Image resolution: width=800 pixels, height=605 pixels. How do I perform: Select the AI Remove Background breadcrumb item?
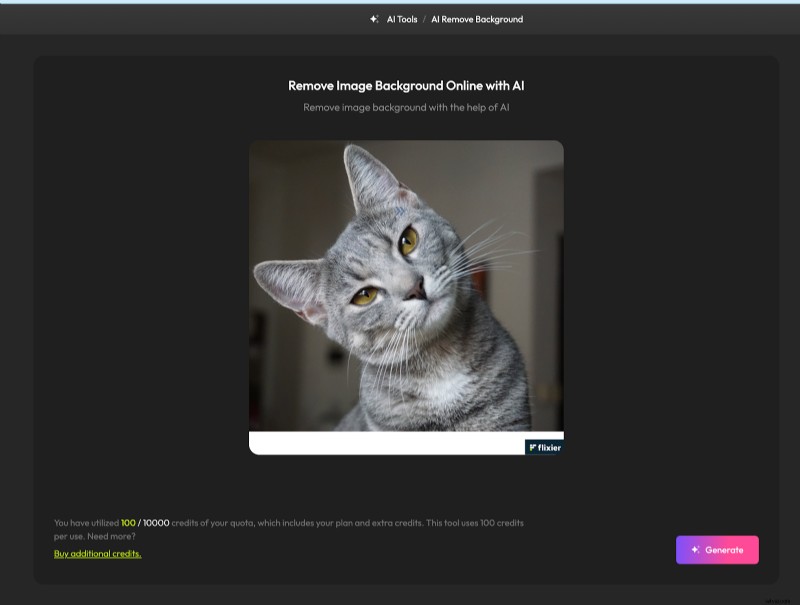click(477, 19)
